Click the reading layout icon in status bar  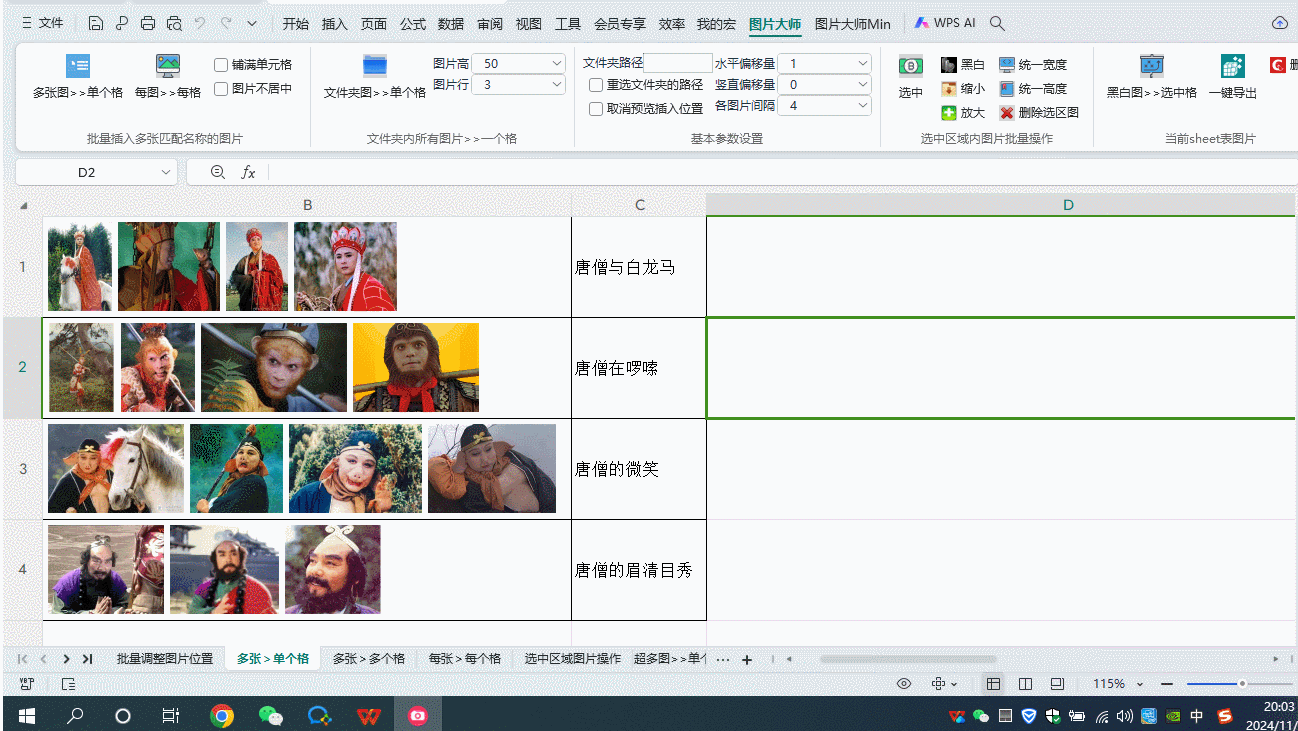click(1057, 684)
